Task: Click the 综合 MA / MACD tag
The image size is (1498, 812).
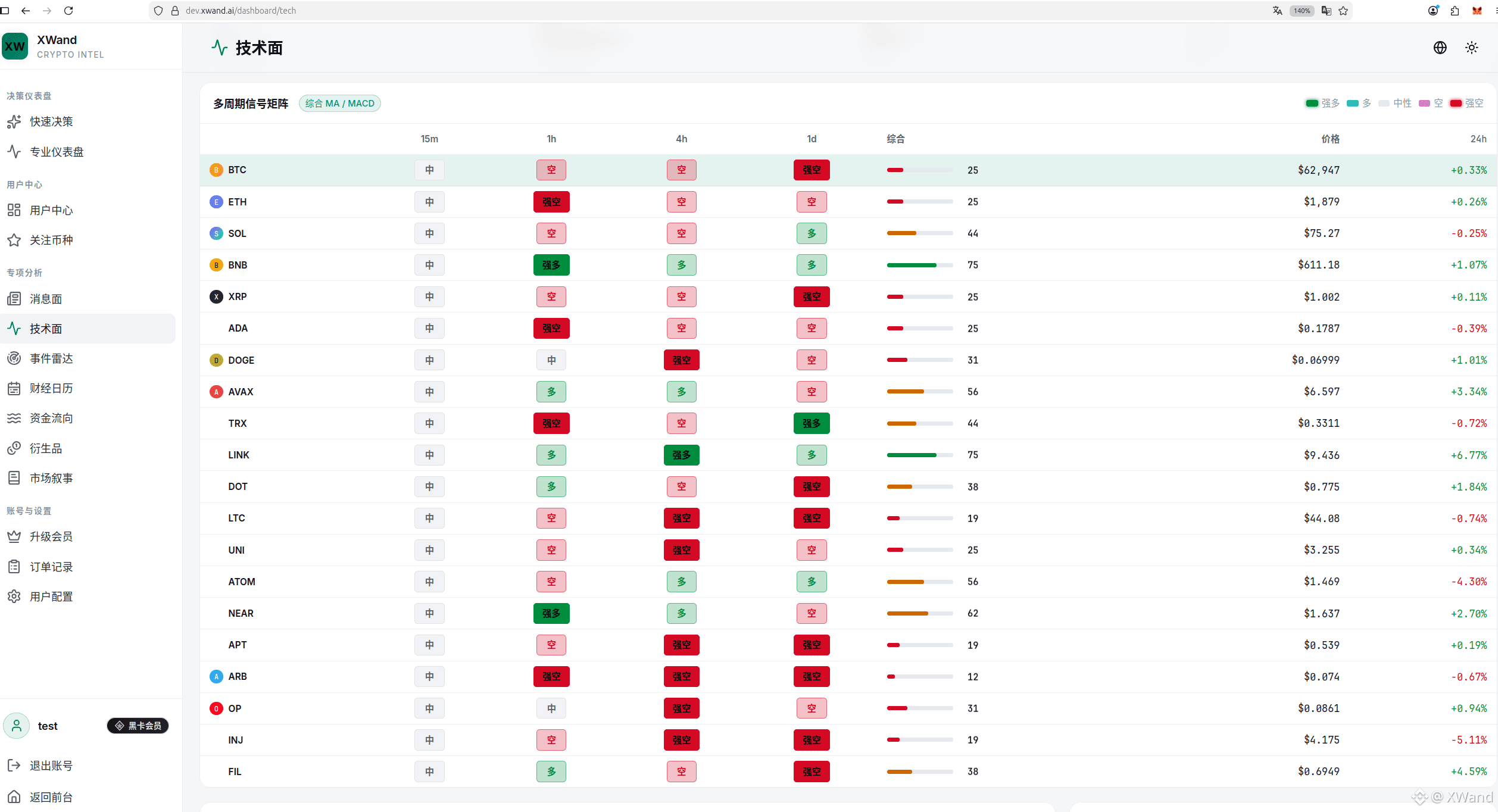Action: pos(339,104)
